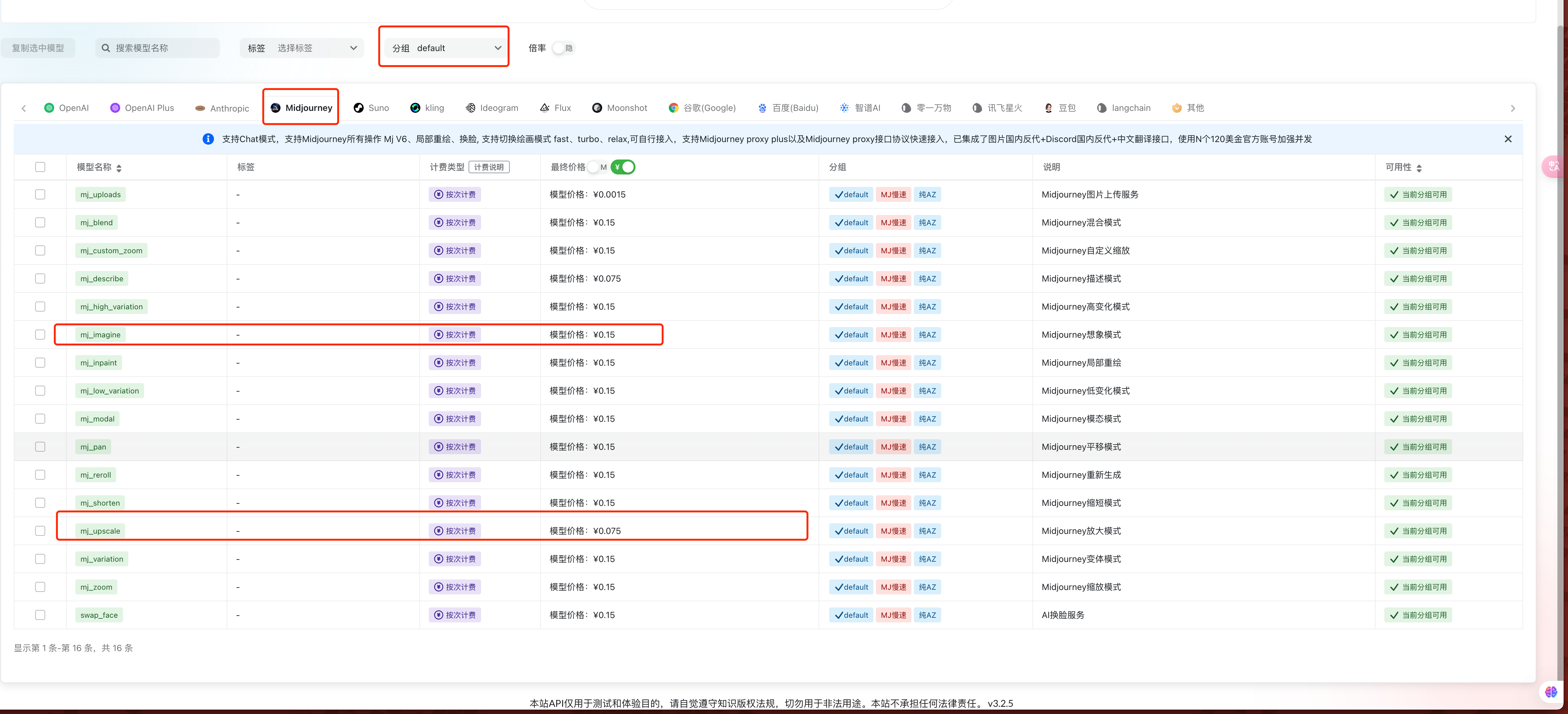The height and width of the screenshot is (714, 1568).
Task: Click the translate floating icon on right edge
Action: (x=1554, y=166)
